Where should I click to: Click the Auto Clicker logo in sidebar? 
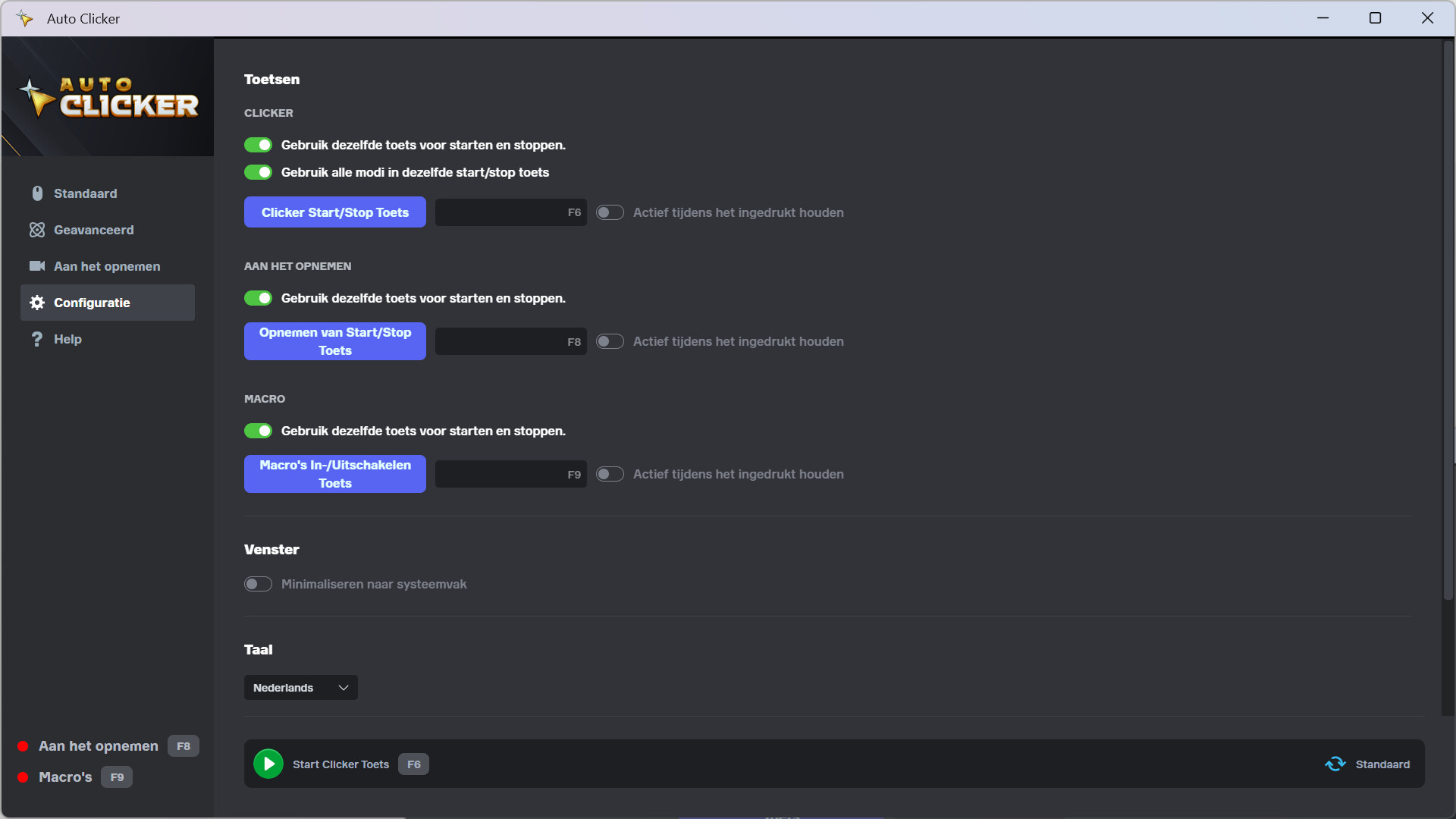pos(108,98)
